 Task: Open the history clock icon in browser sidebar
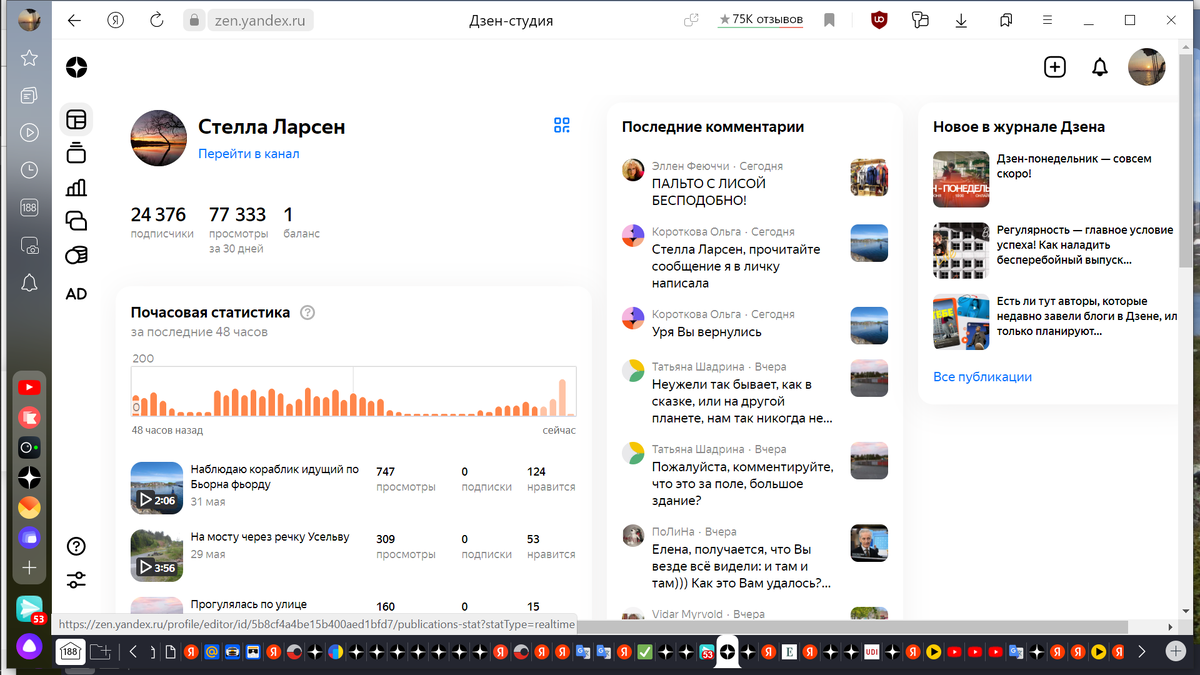point(29,170)
